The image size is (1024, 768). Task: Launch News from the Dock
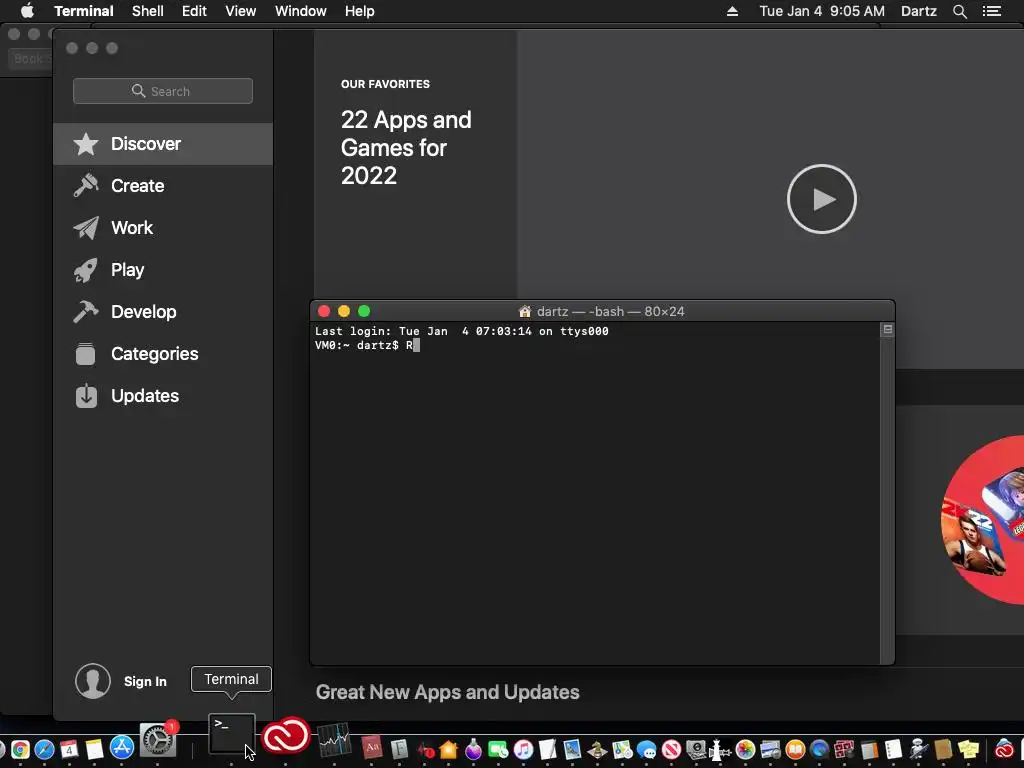point(671,750)
